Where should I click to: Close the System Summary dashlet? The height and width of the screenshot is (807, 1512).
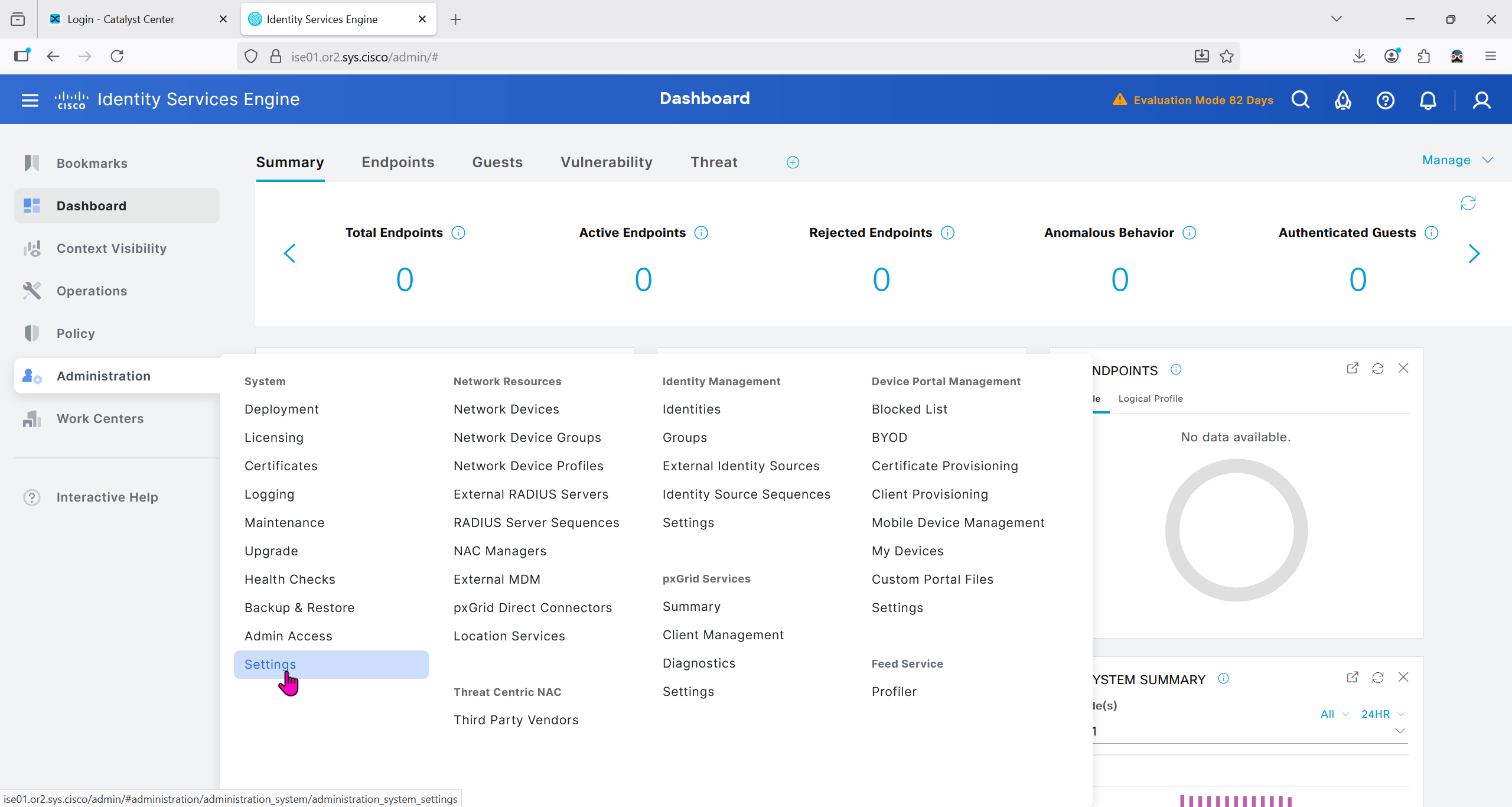click(1403, 677)
